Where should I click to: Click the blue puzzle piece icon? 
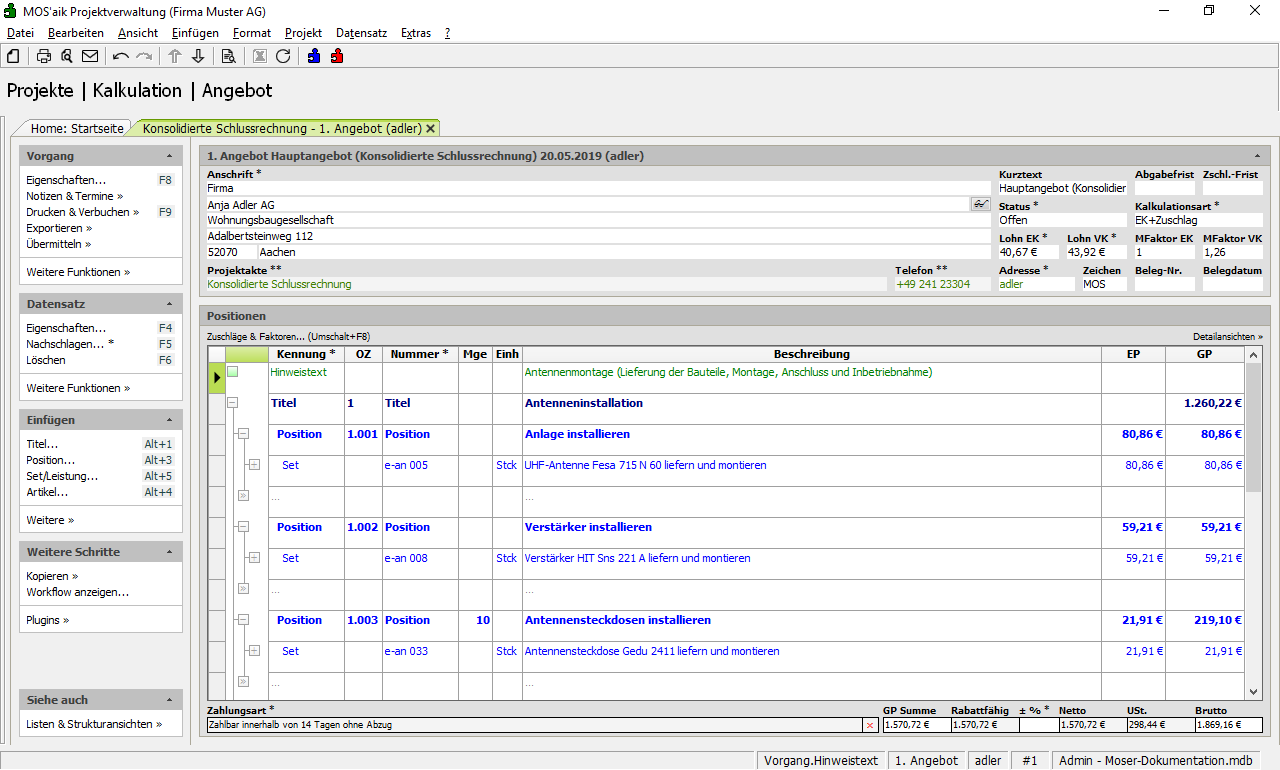pyautogui.click(x=314, y=56)
